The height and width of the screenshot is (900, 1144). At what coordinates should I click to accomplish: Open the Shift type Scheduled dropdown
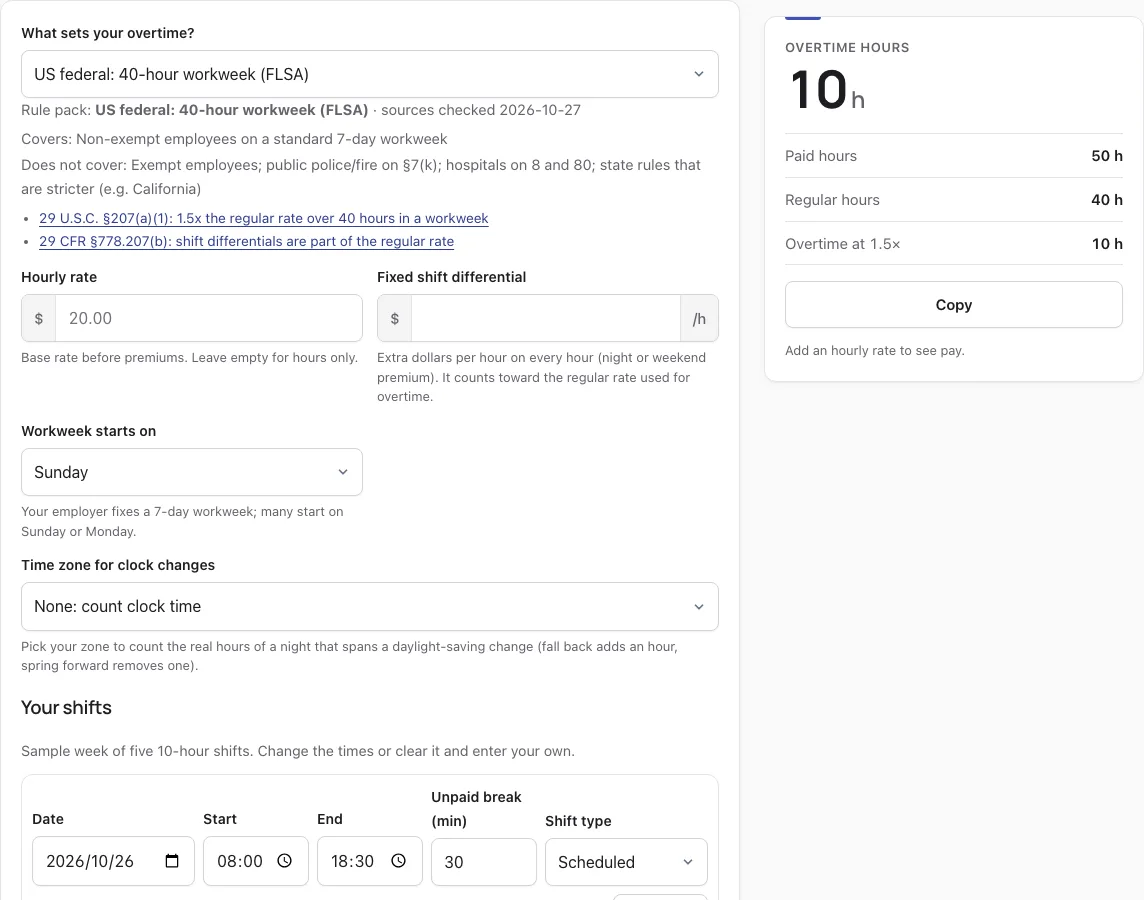[626, 862]
